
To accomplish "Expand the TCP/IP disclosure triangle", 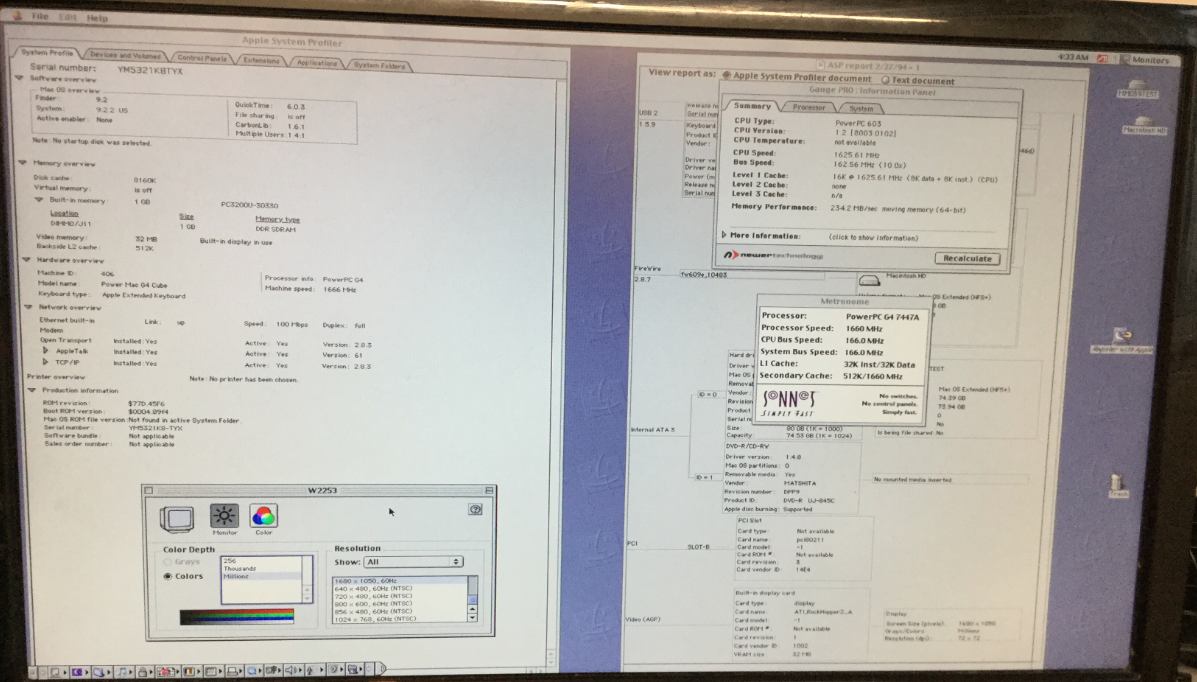I will point(45,362).
